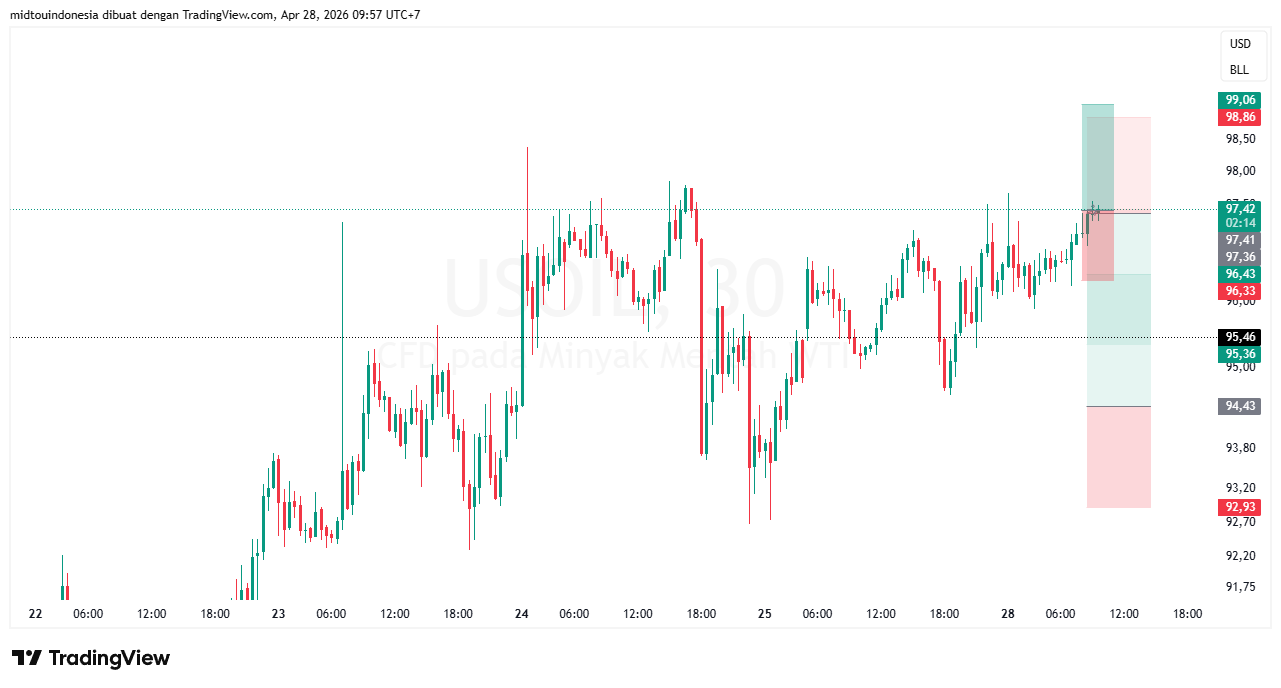Click the current price 97,42 label

(1240, 208)
